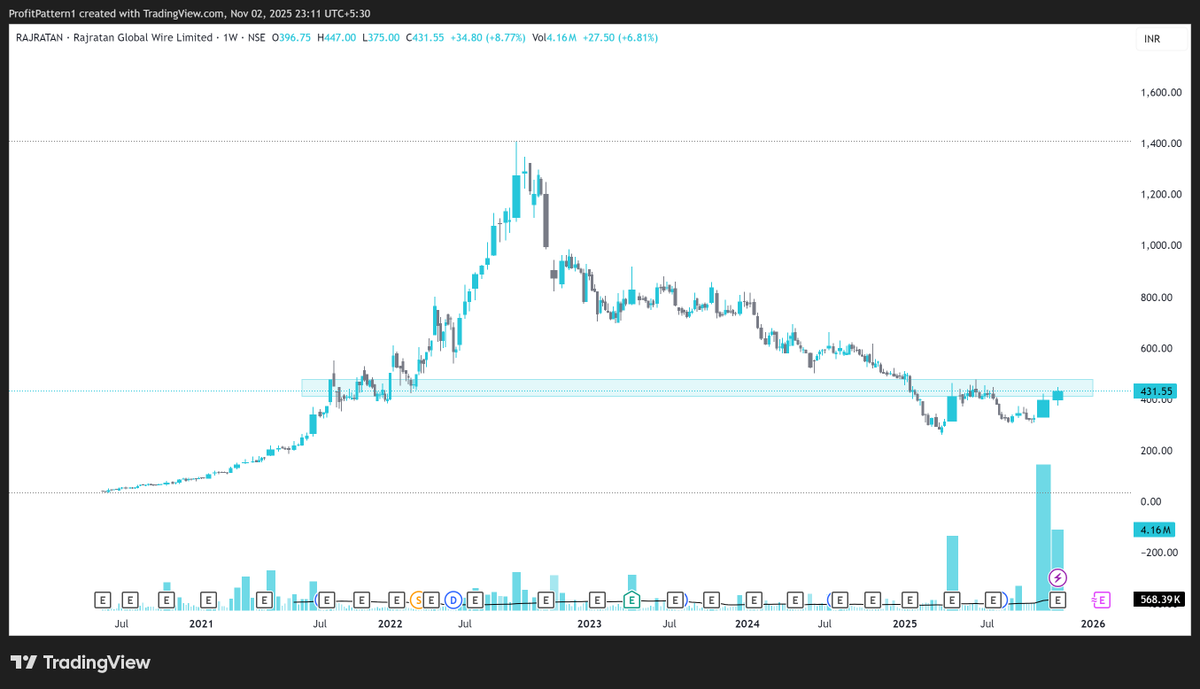Click the green upcoming earnings E marker
Viewport: 1200px width, 689px height.
(631, 599)
